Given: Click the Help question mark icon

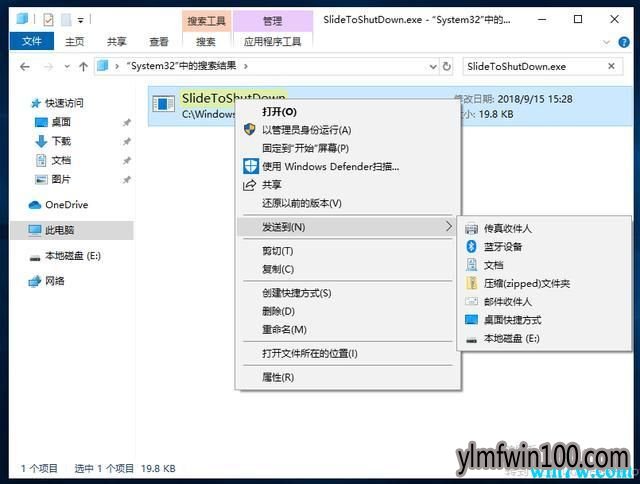Looking at the screenshot, I should tap(624, 42).
